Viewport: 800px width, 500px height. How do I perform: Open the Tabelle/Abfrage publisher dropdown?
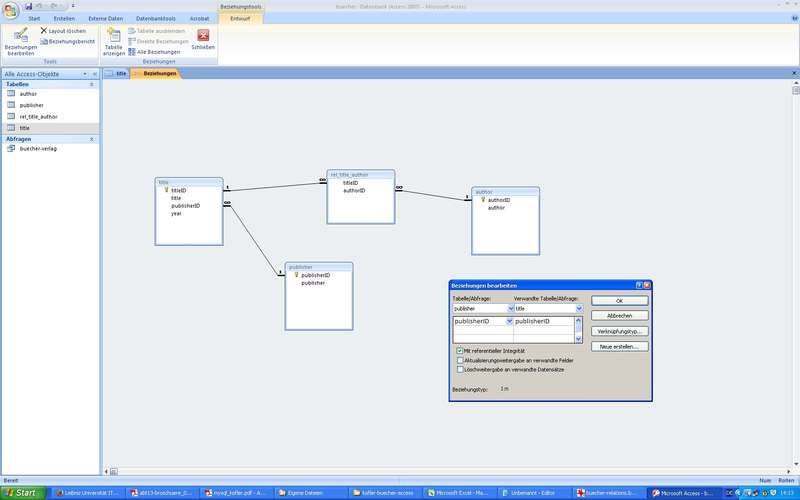click(x=509, y=309)
